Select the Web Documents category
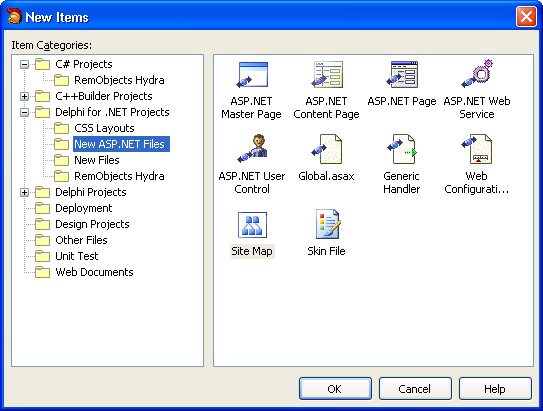The image size is (543, 411). [x=94, y=272]
